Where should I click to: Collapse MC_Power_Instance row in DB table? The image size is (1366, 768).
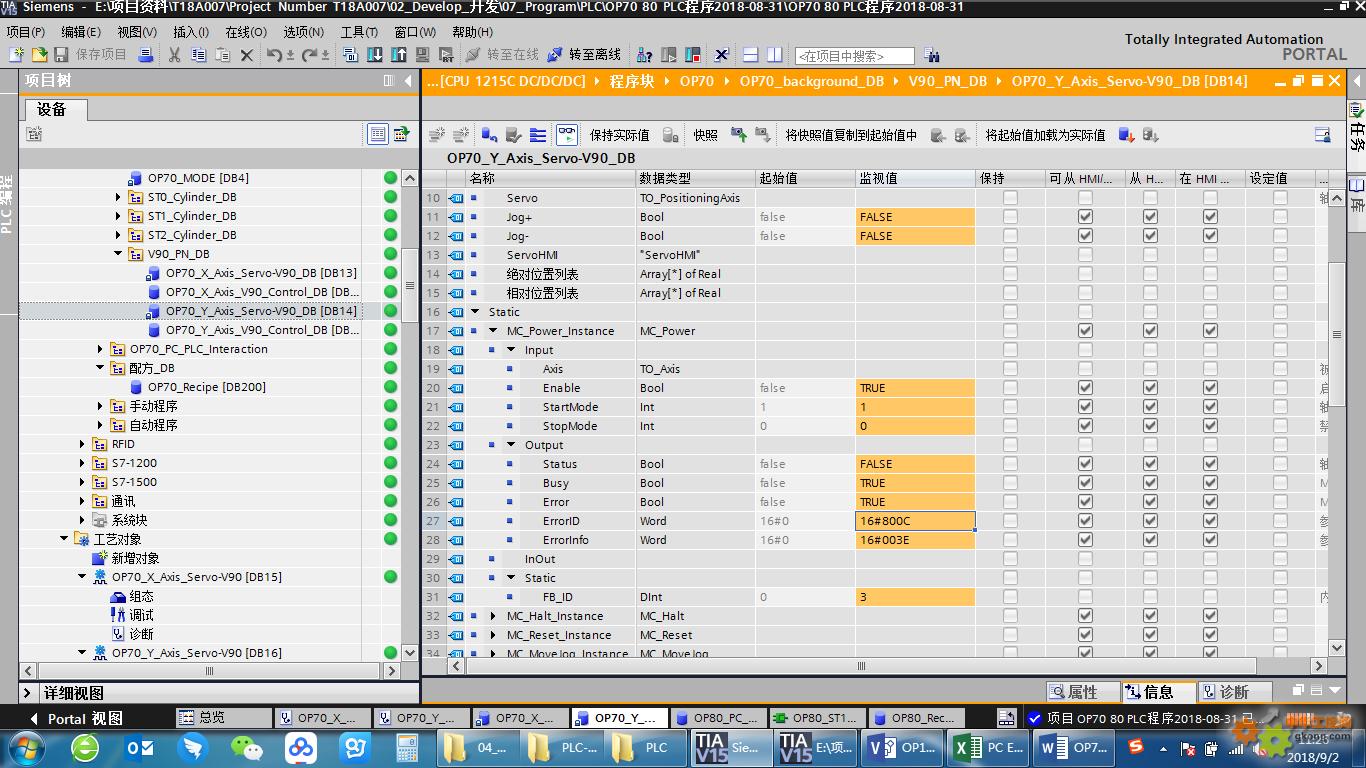(x=493, y=331)
